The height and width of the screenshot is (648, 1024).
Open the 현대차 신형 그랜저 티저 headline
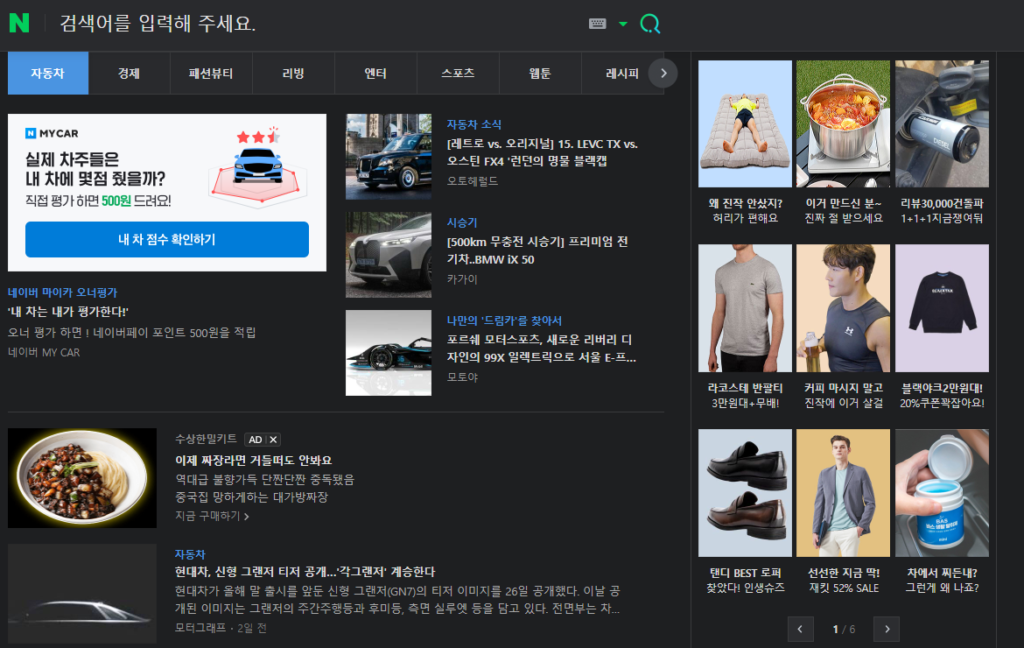click(x=305, y=571)
